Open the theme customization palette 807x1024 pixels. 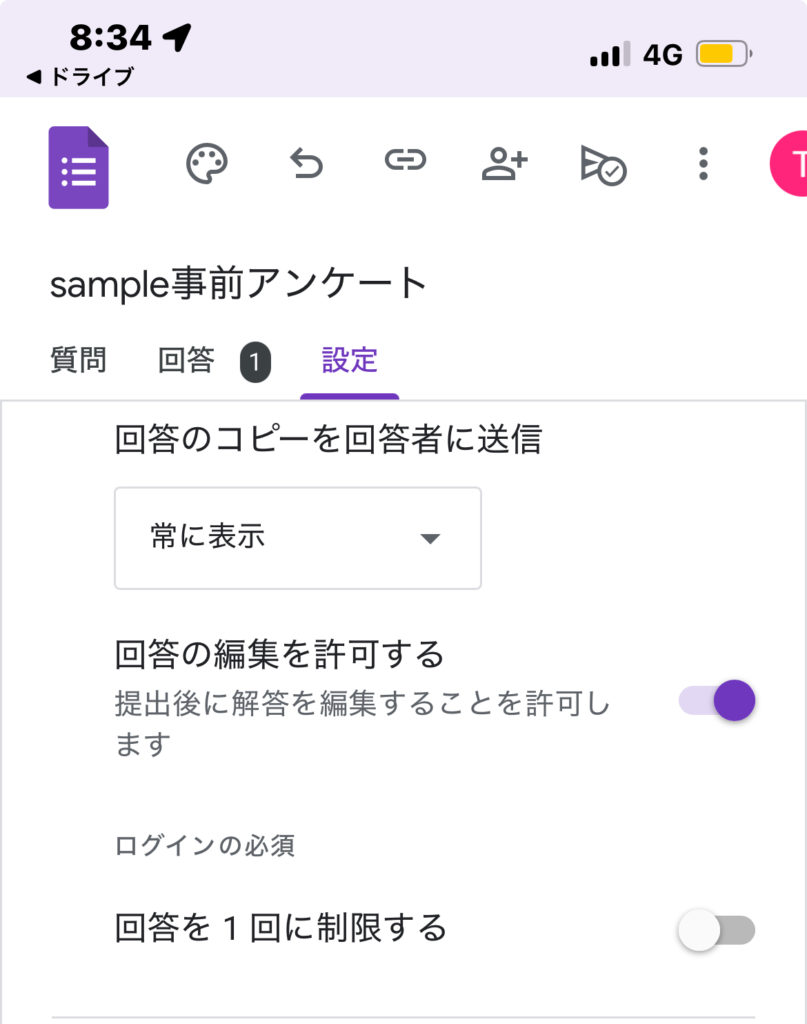207,163
